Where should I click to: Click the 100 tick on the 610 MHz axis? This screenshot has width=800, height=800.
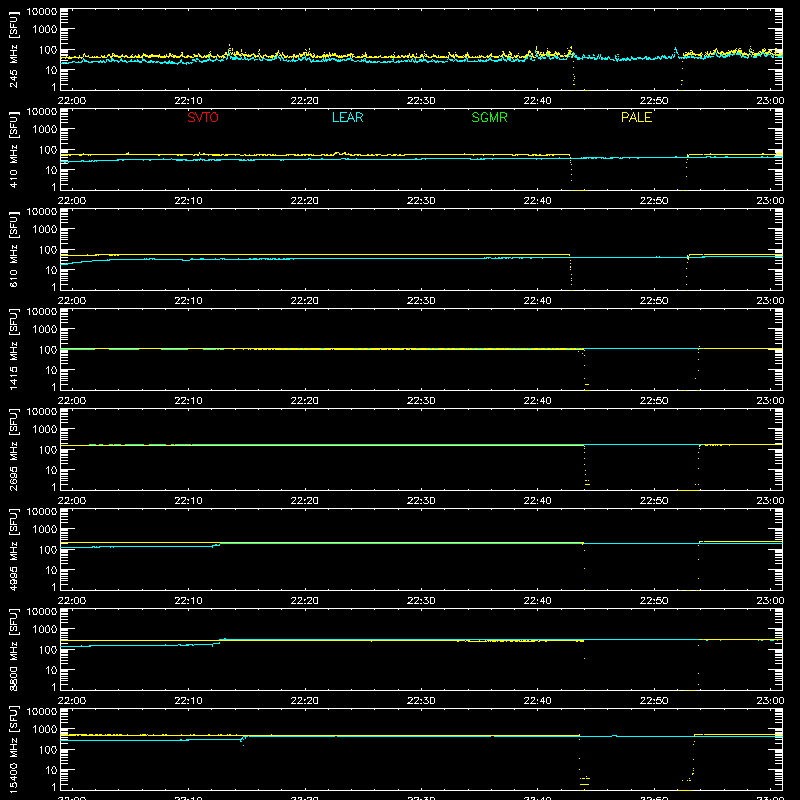click(48, 250)
